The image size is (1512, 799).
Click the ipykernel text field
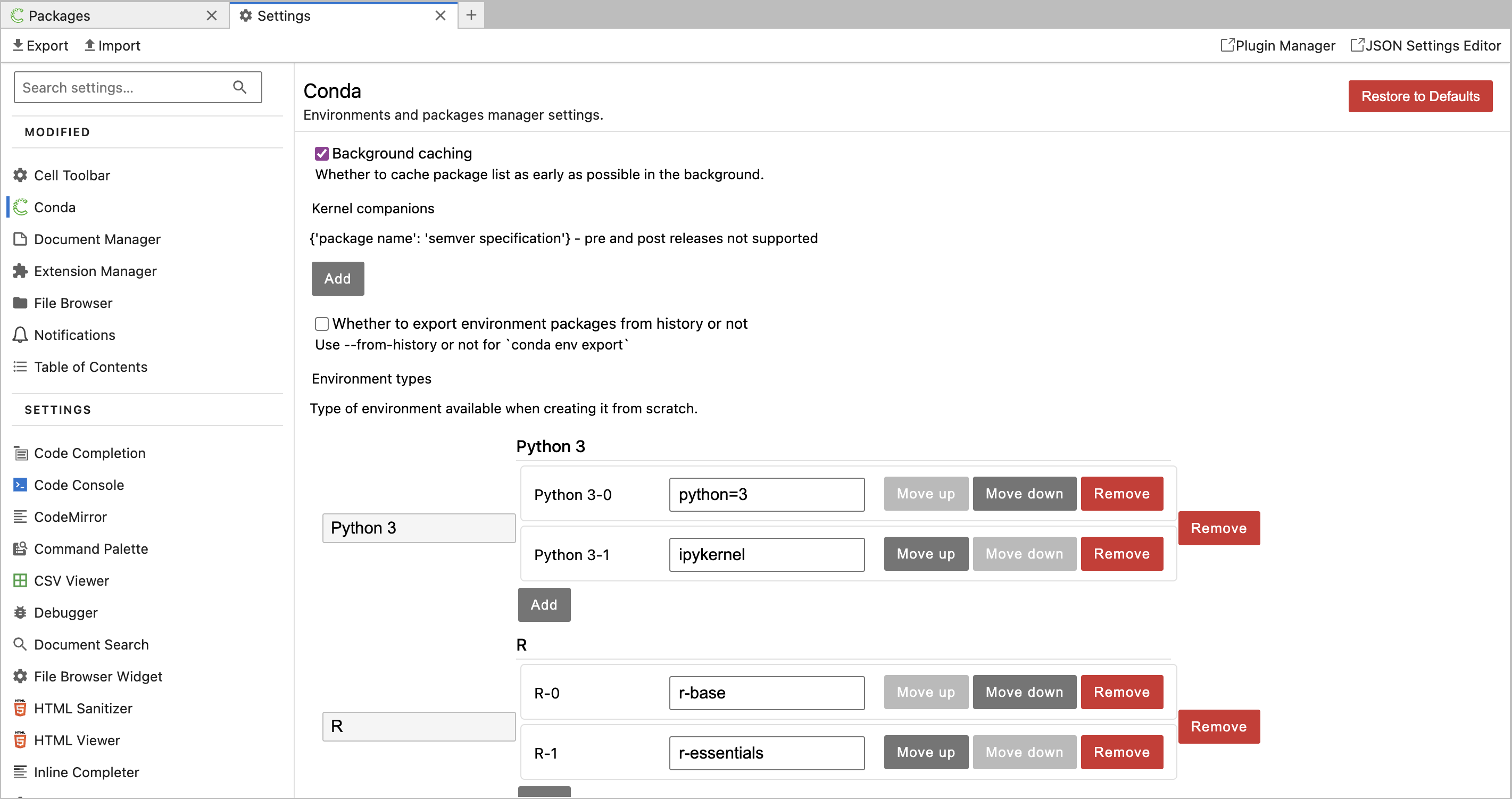point(767,554)
